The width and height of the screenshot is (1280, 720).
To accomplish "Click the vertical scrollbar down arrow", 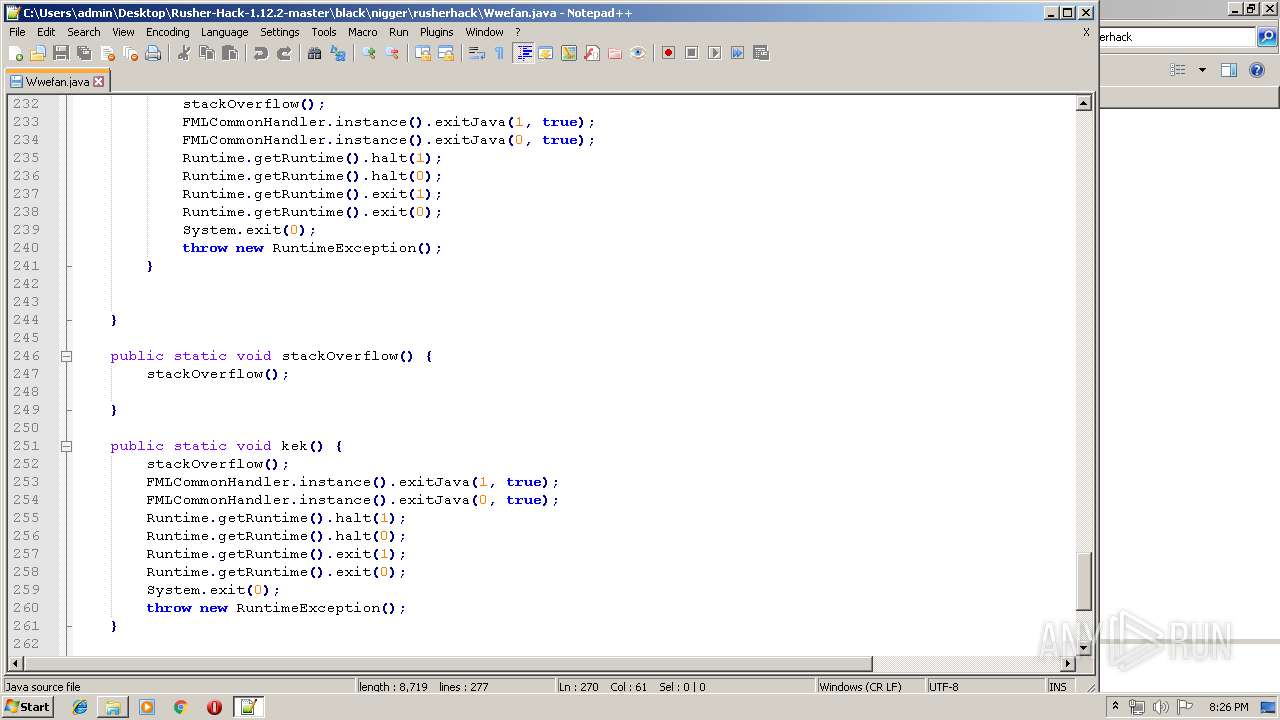I will click(1083, 648).
